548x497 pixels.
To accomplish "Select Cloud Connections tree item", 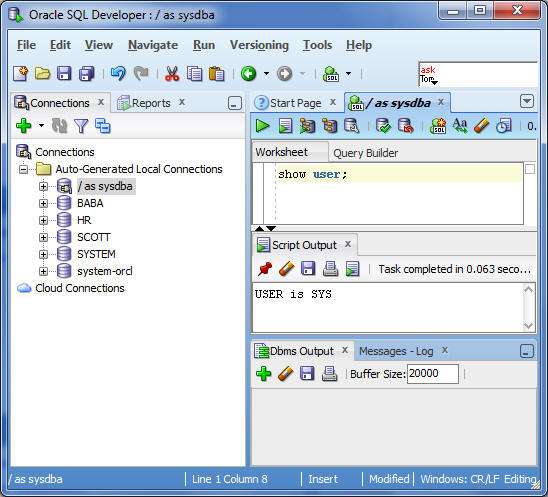I will point(80,288).
